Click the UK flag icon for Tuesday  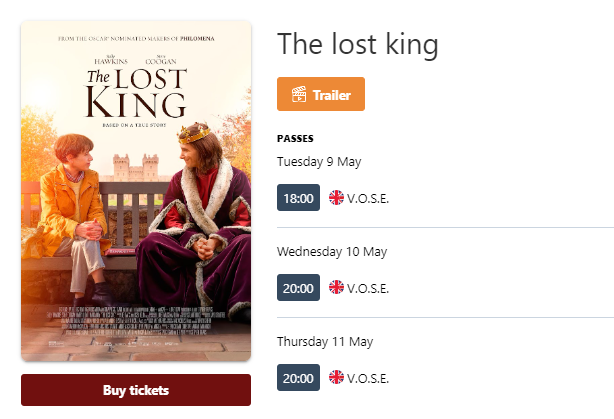[336, 198]
